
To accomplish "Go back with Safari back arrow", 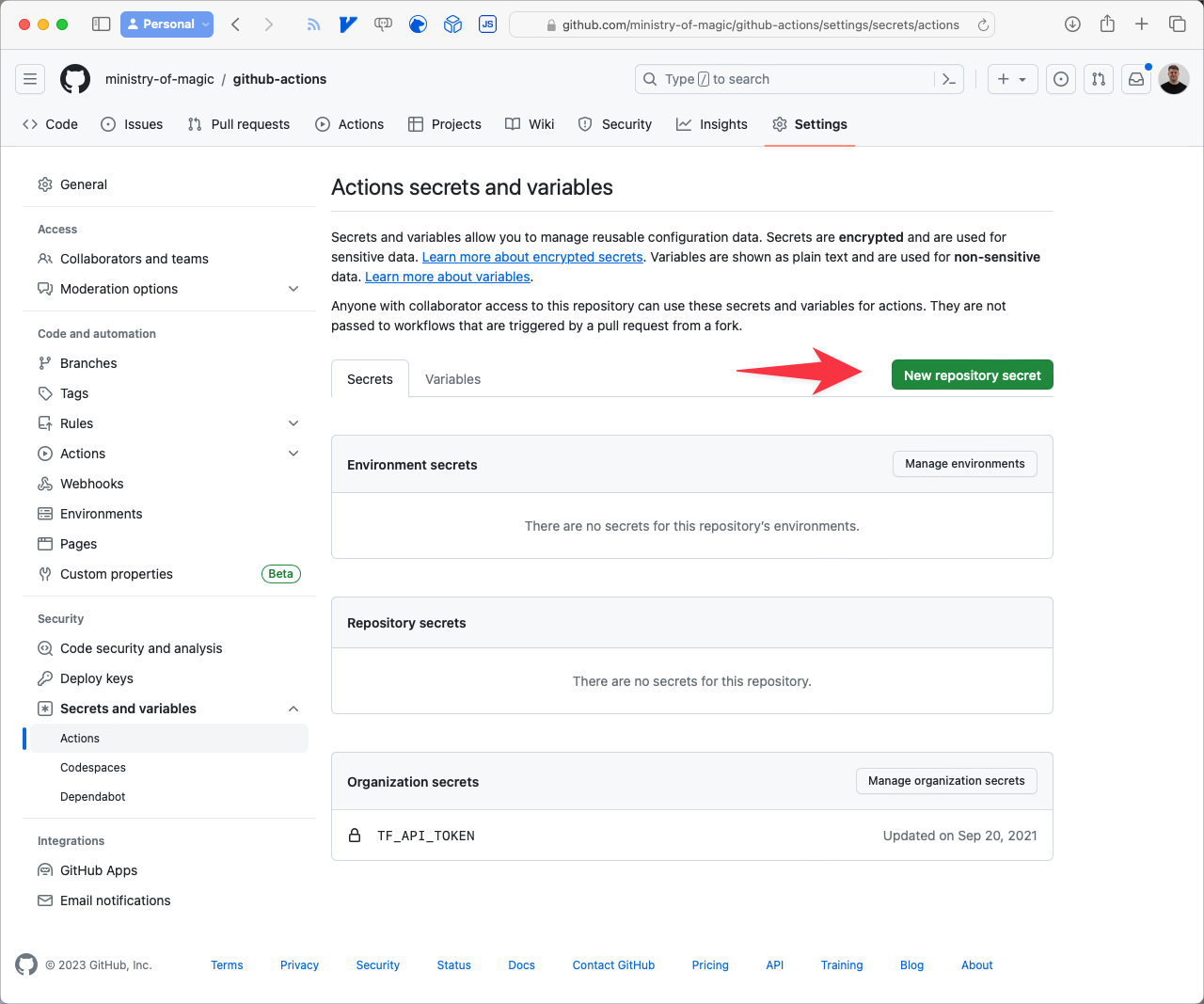I will pos(236,24).
